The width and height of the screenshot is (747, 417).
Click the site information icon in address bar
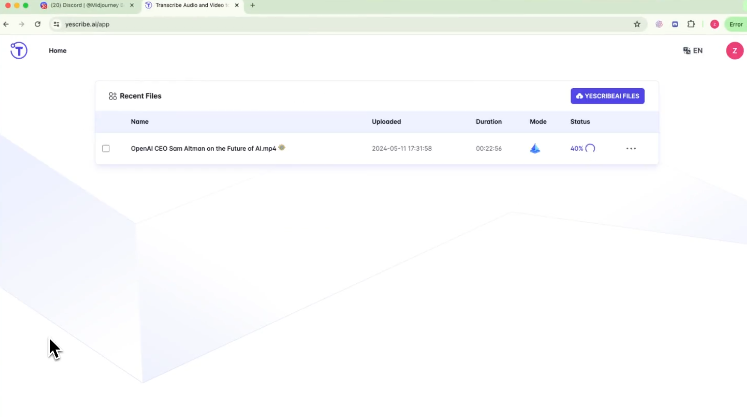point(56,24)
